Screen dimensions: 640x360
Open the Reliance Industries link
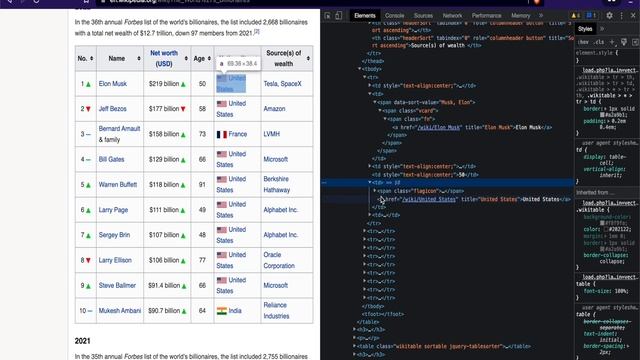point(276,311)
